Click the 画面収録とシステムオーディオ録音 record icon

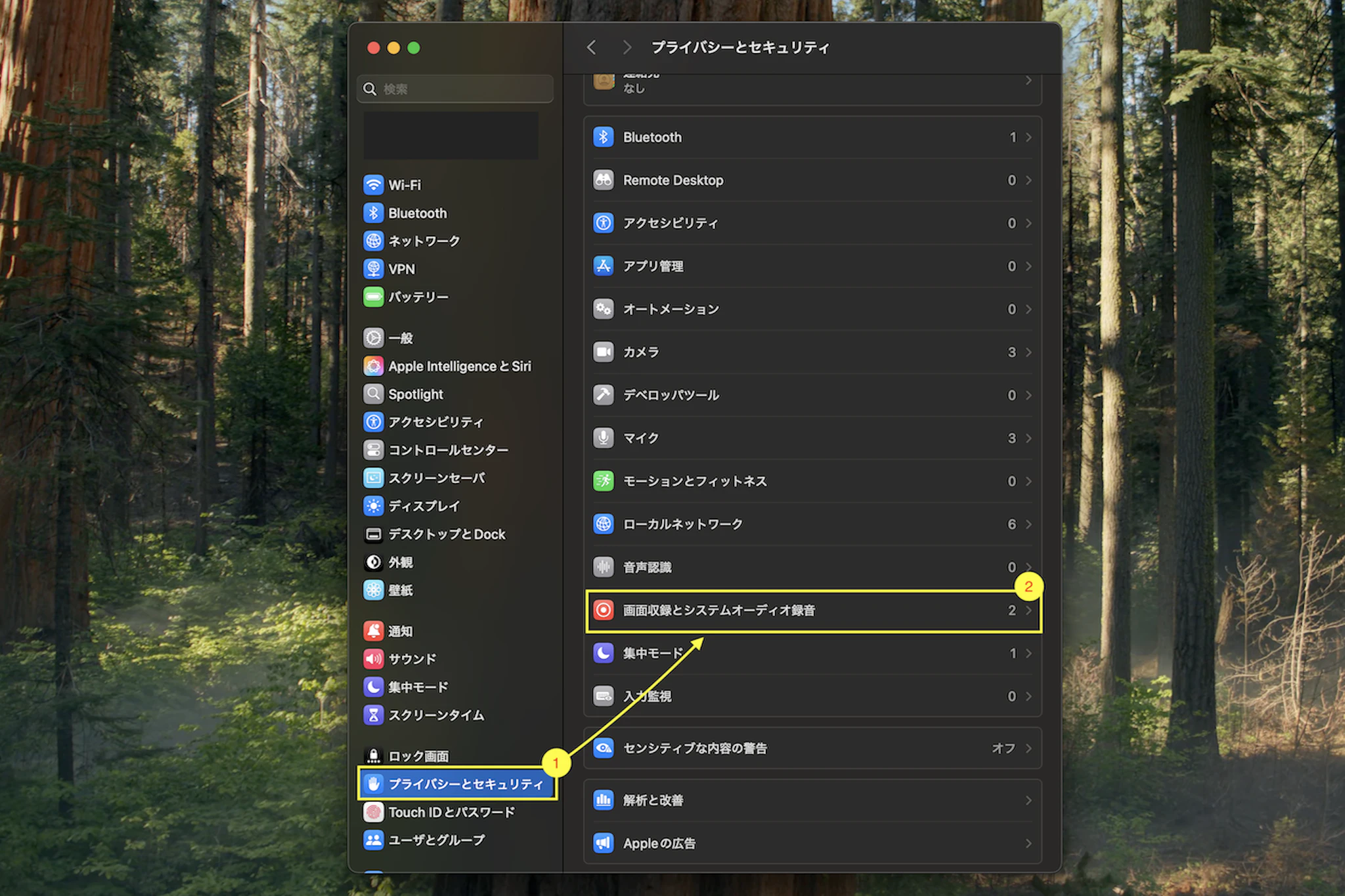[x=603, y=610]
